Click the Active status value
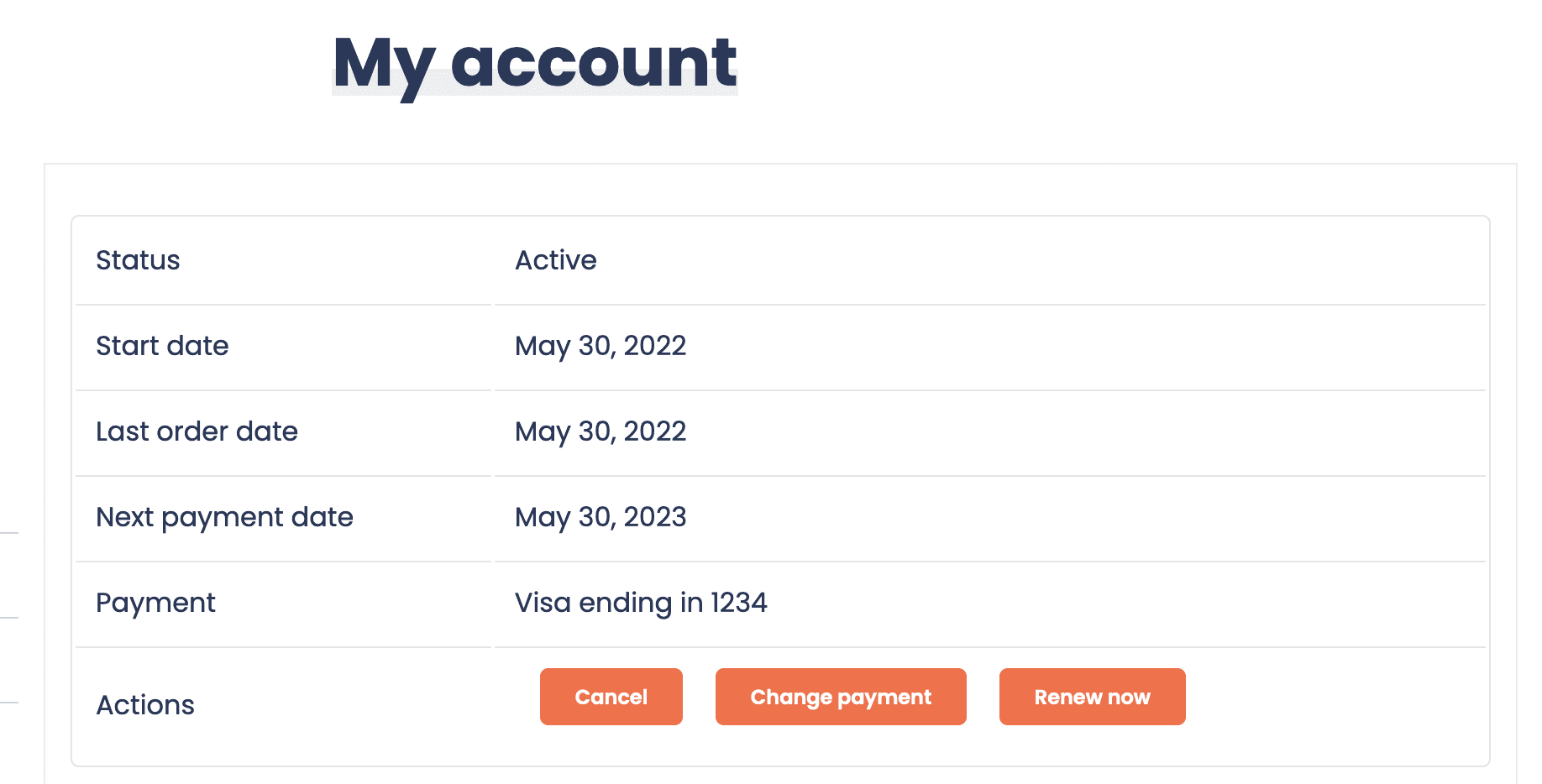The height and width of the screenshot is (784, 1542). coord(555,260)
